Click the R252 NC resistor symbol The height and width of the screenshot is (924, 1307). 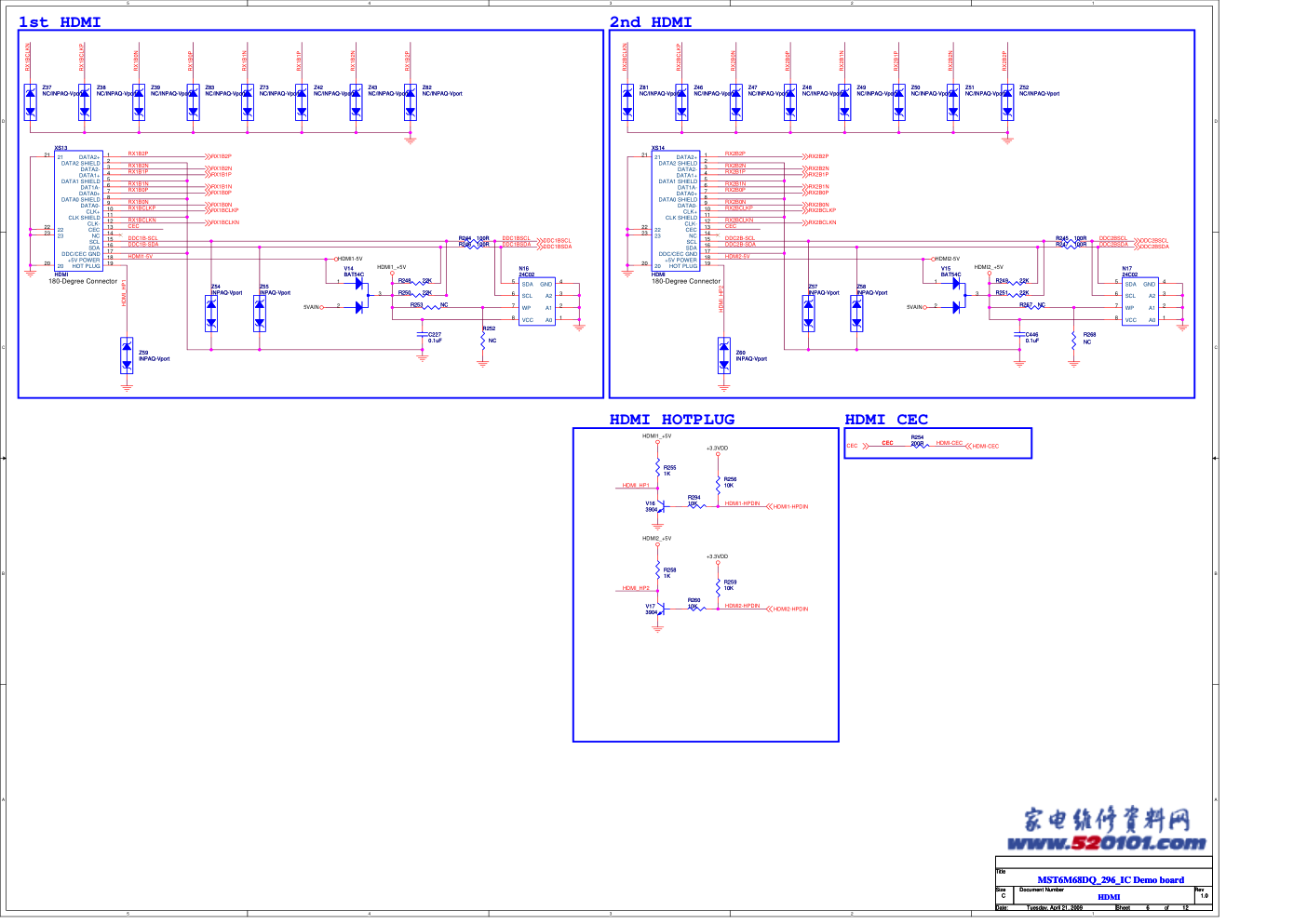[482, 340]
